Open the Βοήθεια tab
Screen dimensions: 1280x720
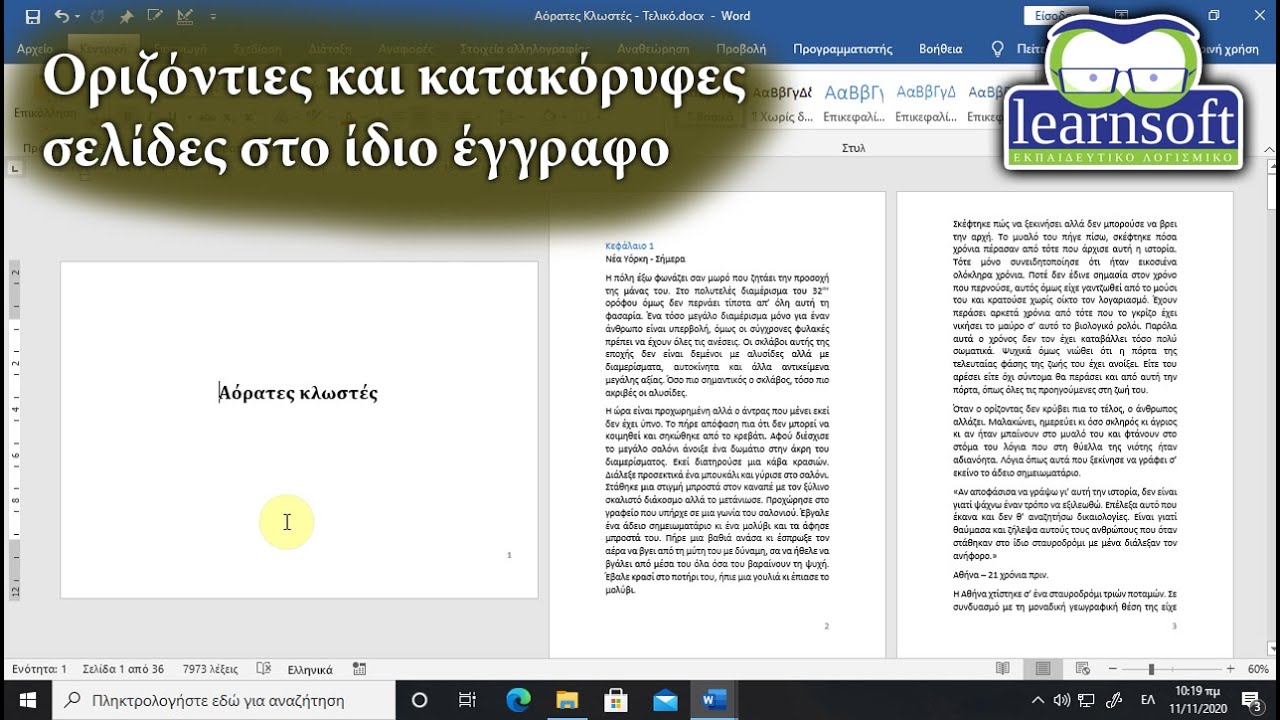pos(940,48)
